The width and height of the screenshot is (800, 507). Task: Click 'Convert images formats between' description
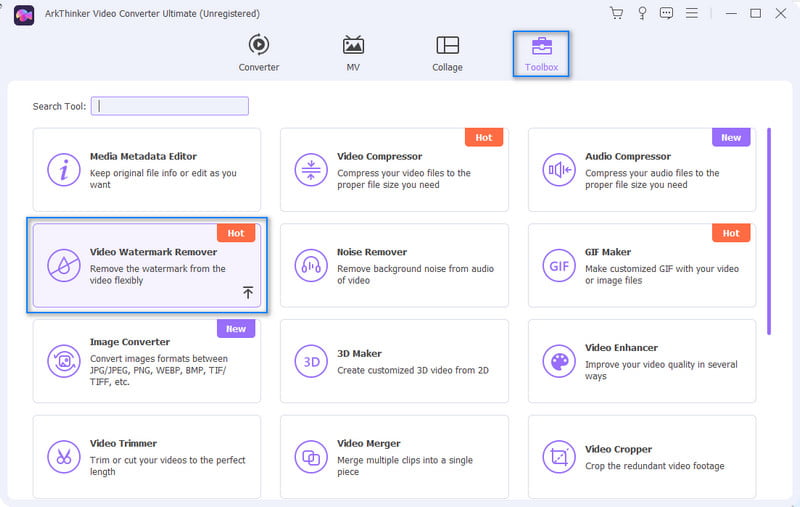[x=159, y=370]
